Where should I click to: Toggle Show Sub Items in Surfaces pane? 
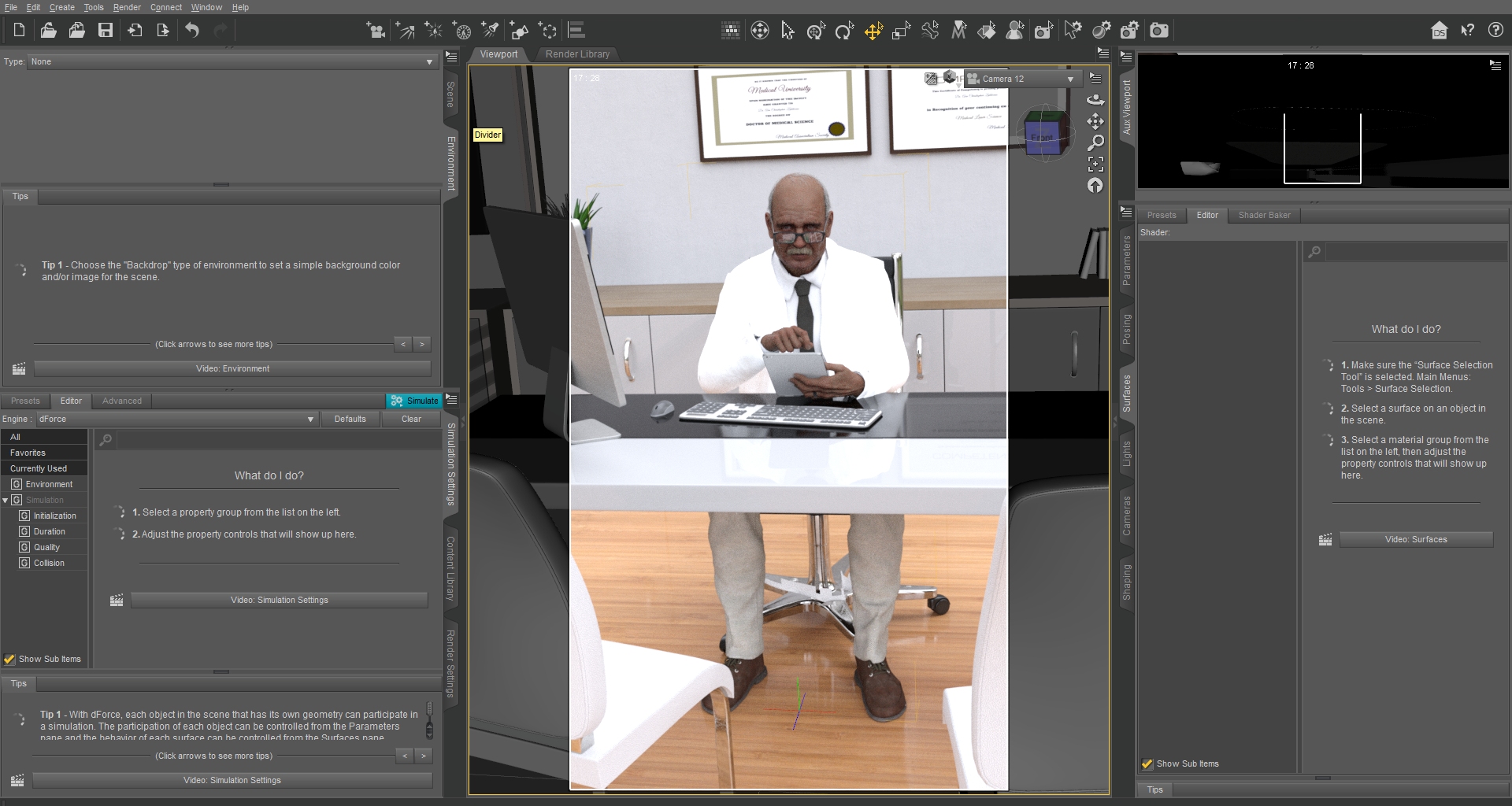click(1147, 764)
